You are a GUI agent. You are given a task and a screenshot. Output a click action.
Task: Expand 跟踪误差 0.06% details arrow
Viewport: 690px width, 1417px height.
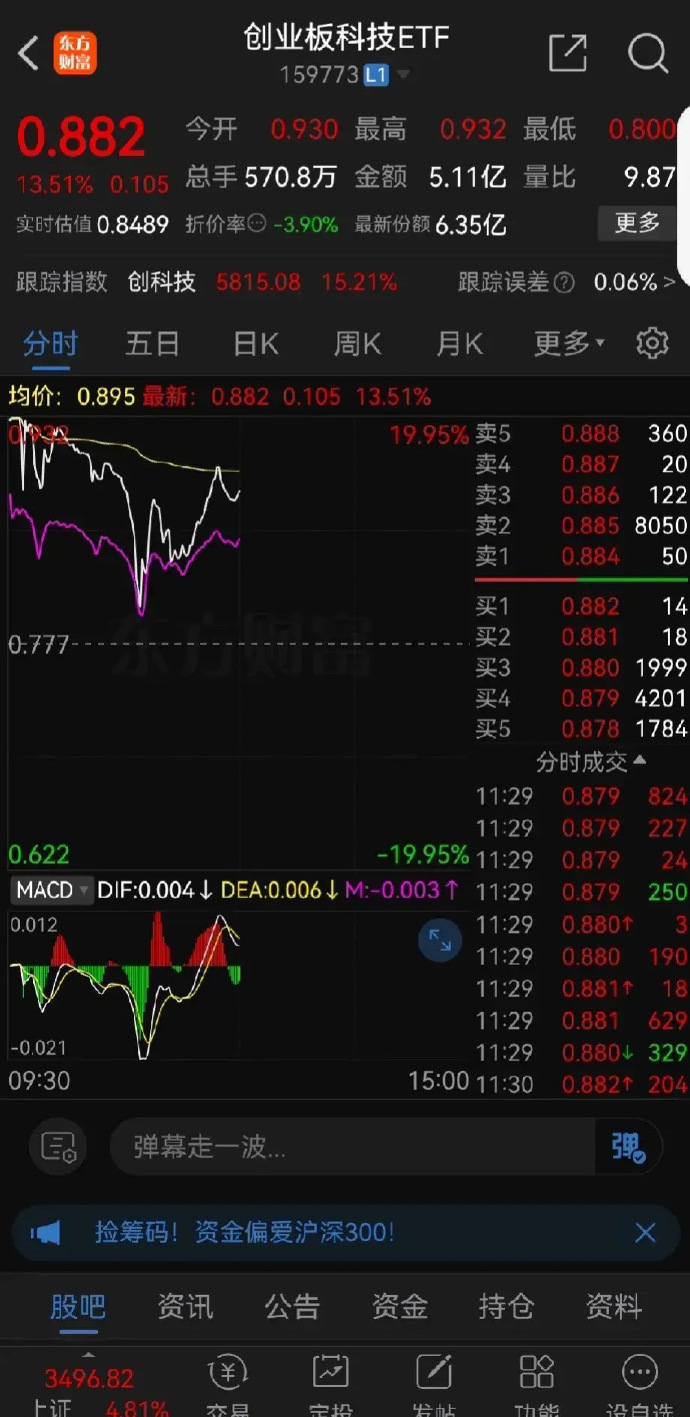pyautogui.click(x=669, y=283)
